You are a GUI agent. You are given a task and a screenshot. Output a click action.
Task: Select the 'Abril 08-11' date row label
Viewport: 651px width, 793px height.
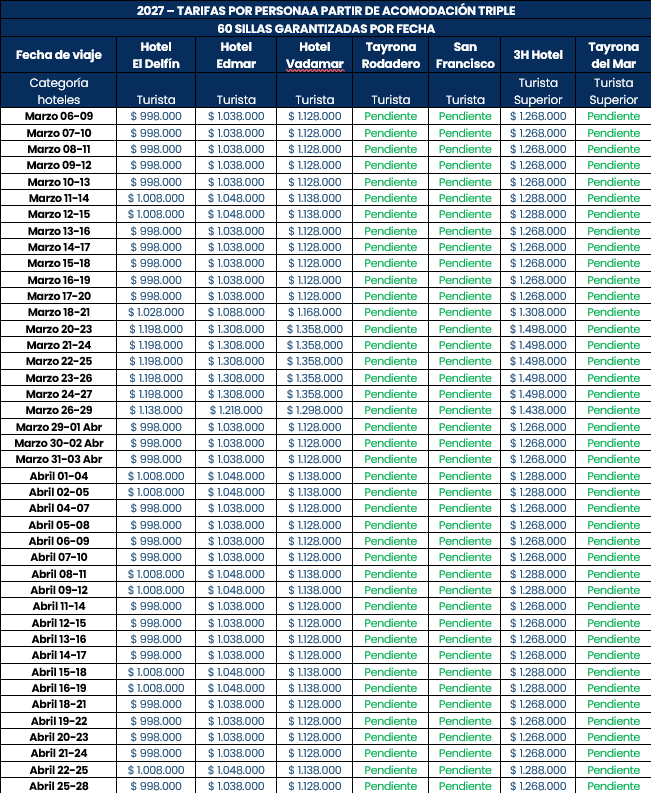coord(59,574)
